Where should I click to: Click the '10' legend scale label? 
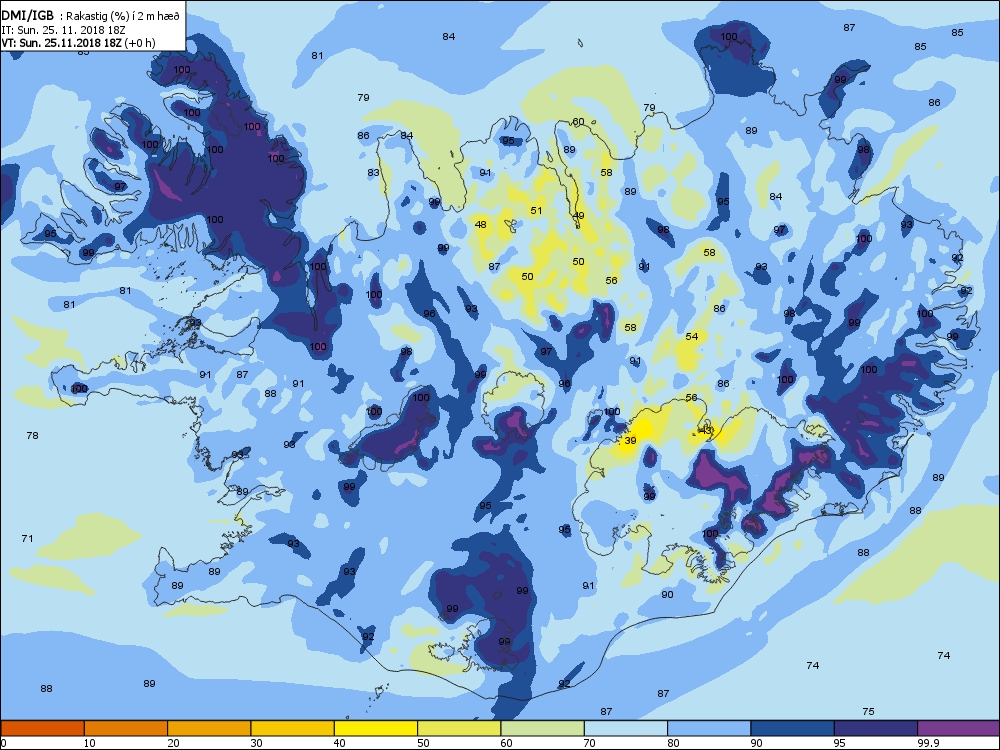(89, 743)
